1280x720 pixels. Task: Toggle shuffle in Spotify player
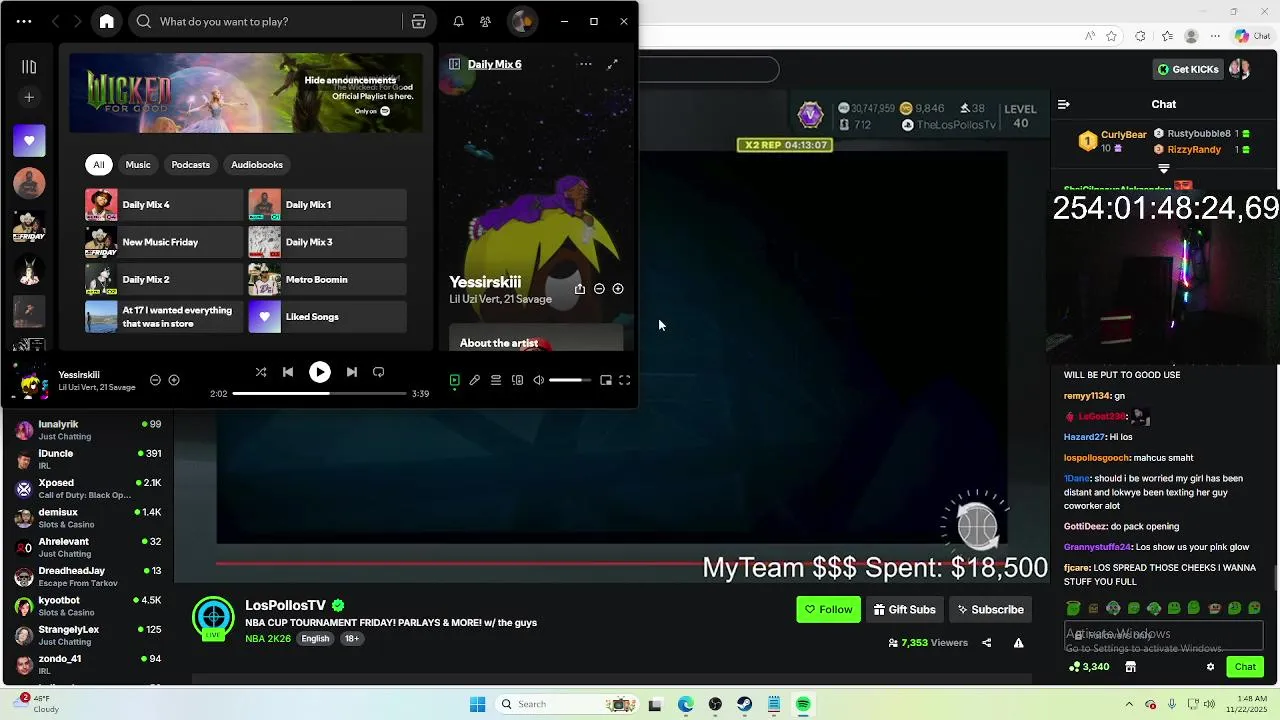pyautogui.click(x=261, y=372)
